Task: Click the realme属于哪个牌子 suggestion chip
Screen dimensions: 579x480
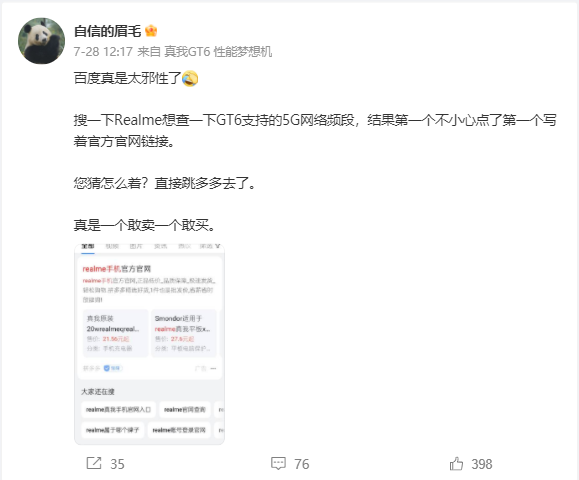Action: point(113,430)
